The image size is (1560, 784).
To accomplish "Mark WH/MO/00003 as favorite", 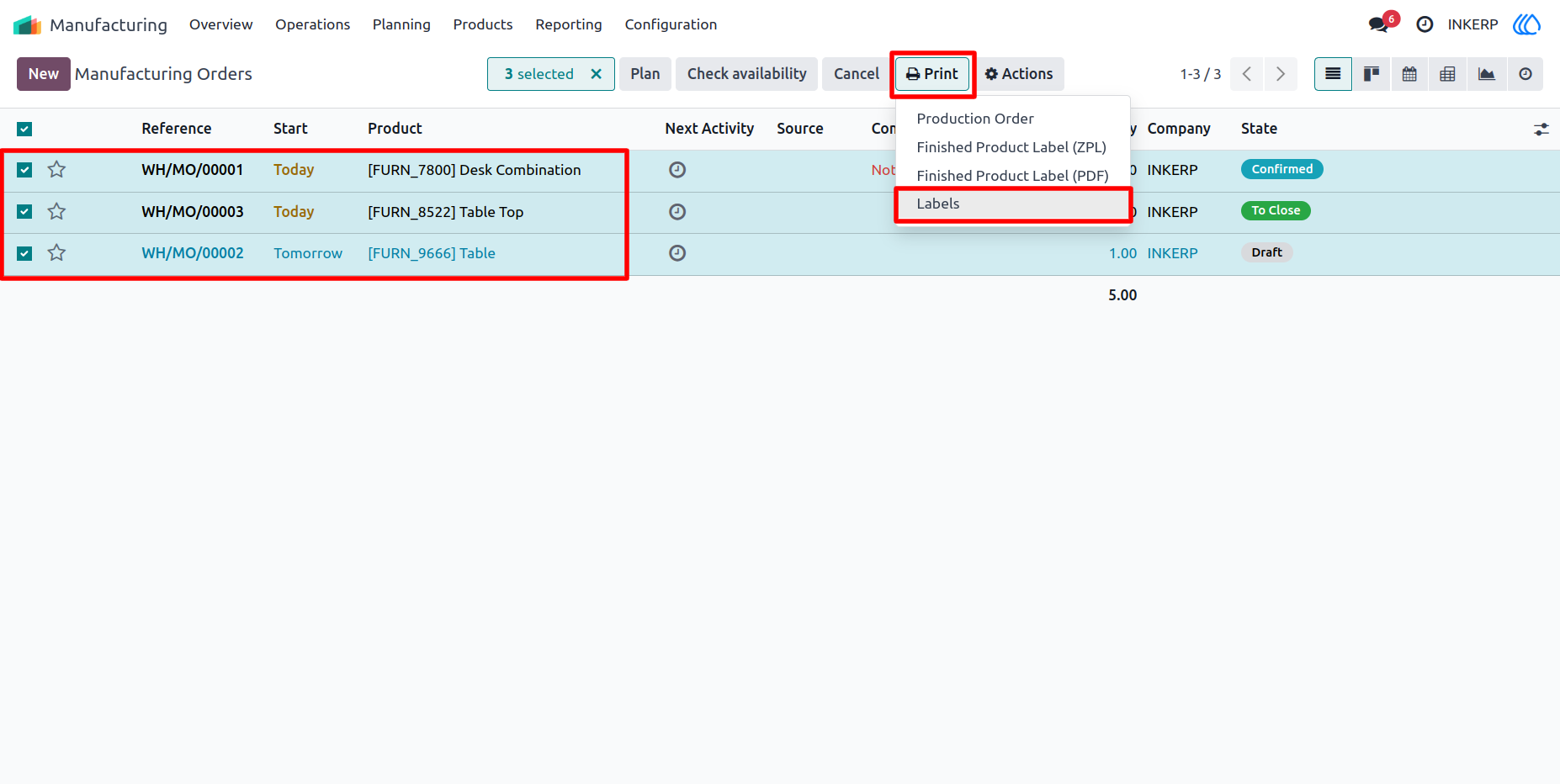I will pyautogui.click(x=56, y=212).
